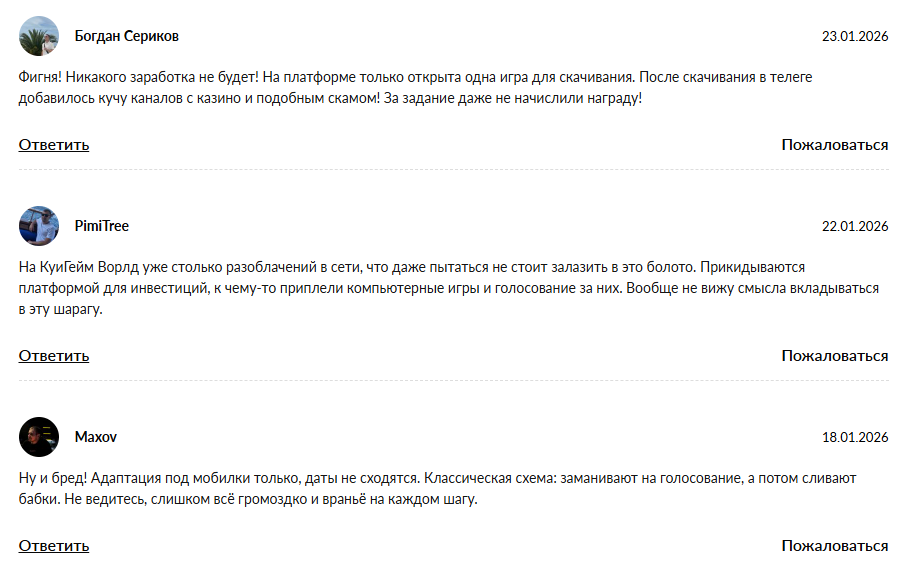Report Maxov's review via Пожаловаться
Viewport: 903px width, 568px height.
(x=834, y=546)
